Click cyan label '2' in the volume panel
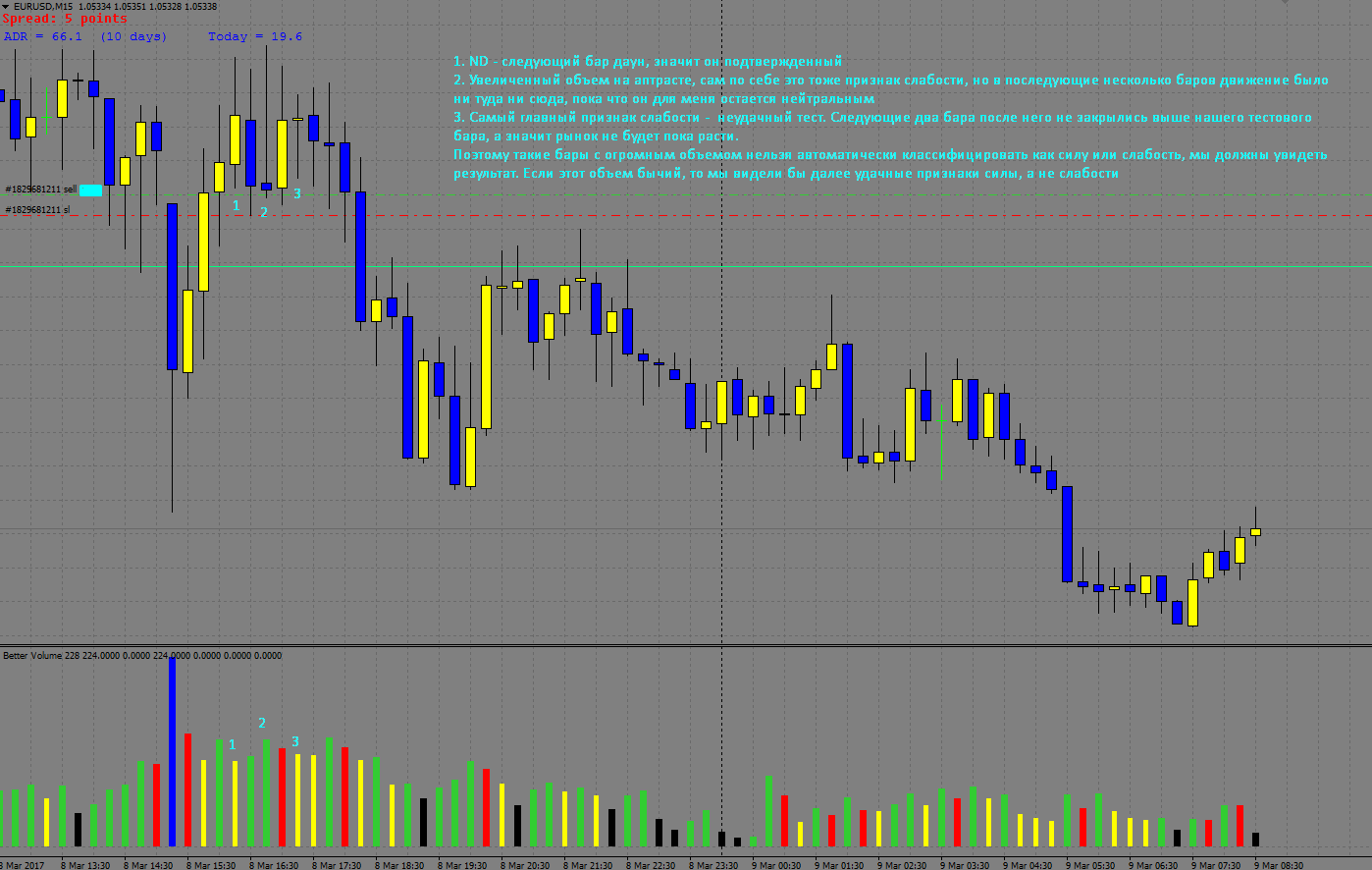 tap(262, 723)
